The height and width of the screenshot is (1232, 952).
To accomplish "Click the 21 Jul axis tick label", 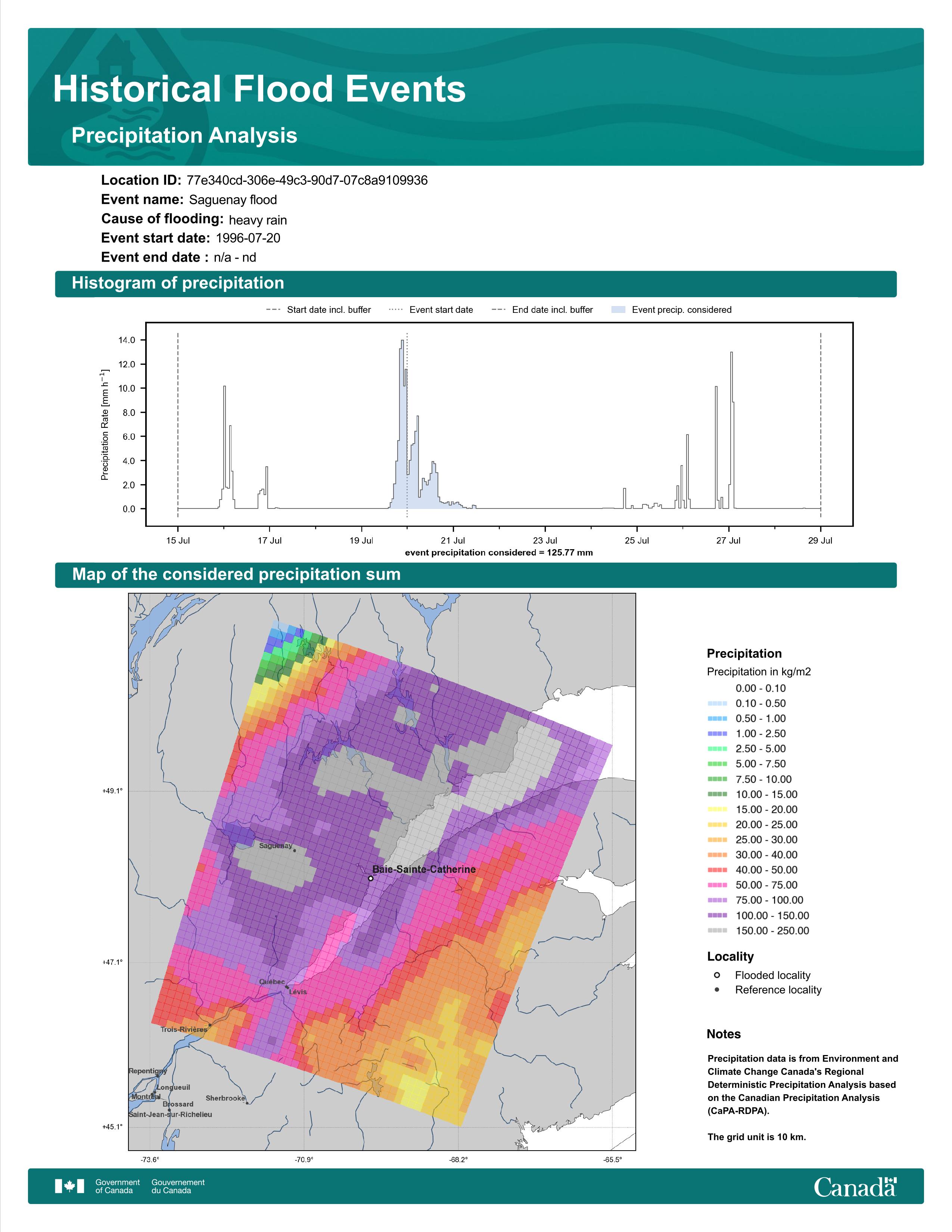I will [453, 541].
